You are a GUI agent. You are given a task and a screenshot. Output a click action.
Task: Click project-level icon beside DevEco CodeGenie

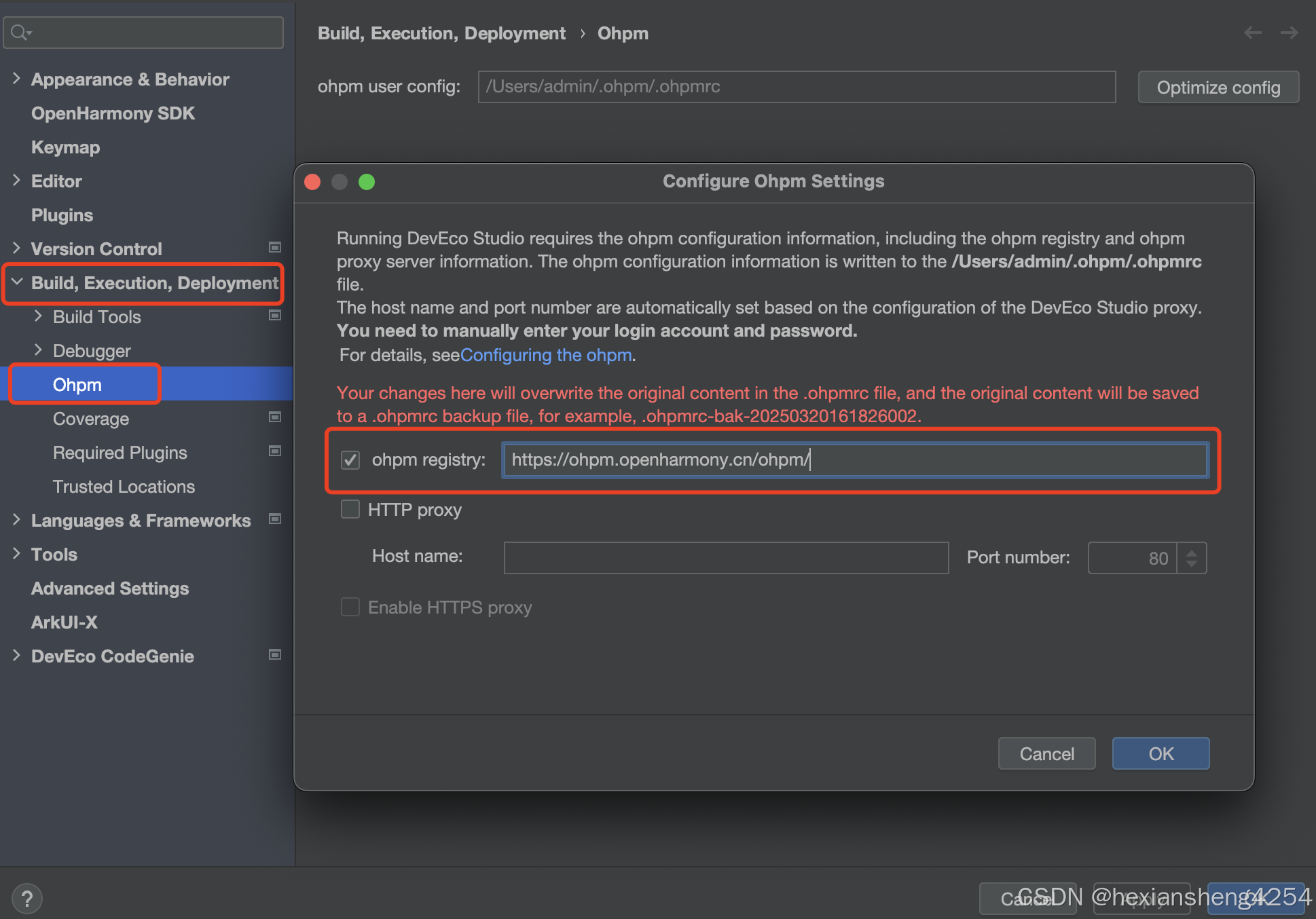(x=275, y=655)
